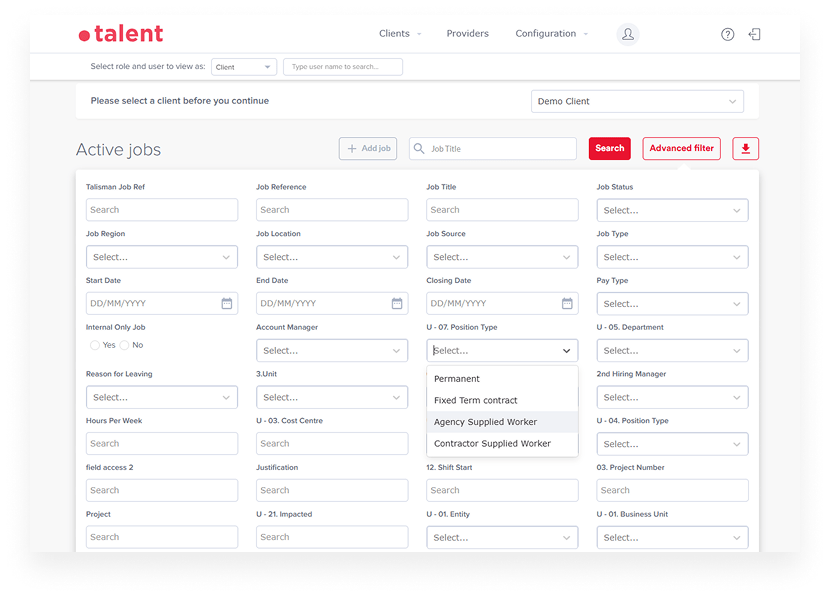Expand the Demo Client dropdown
The image size is (830, 597).
coord(638,101)
